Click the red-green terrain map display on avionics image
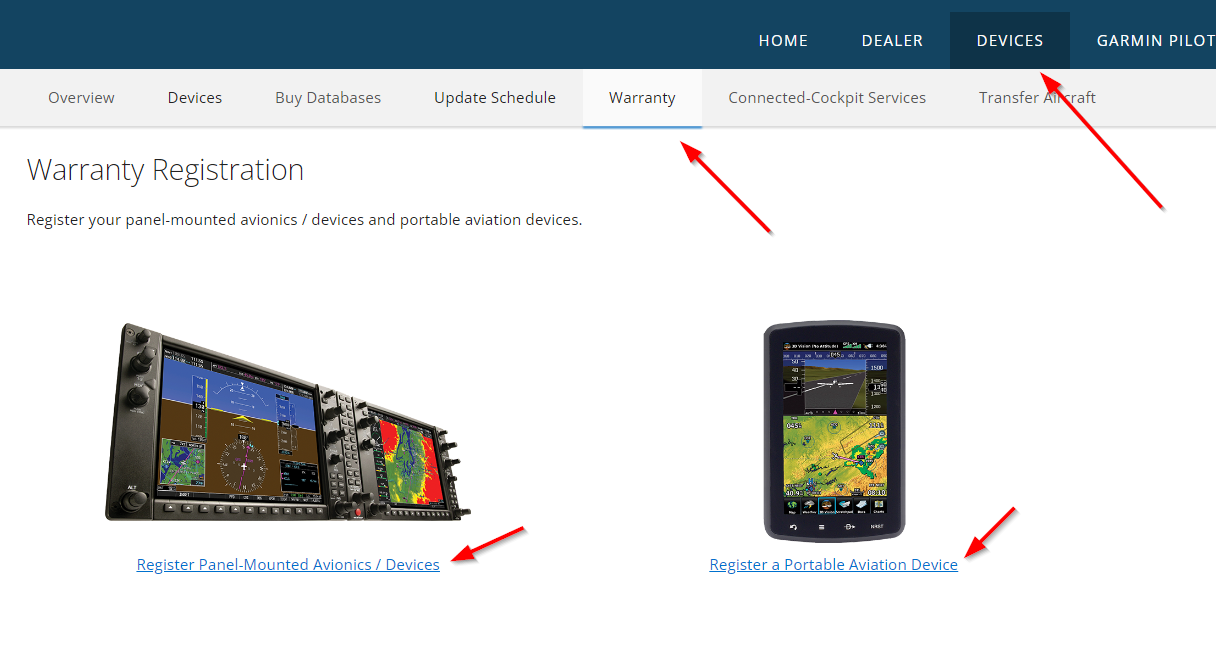1216x645 pixels. [408, 461]
